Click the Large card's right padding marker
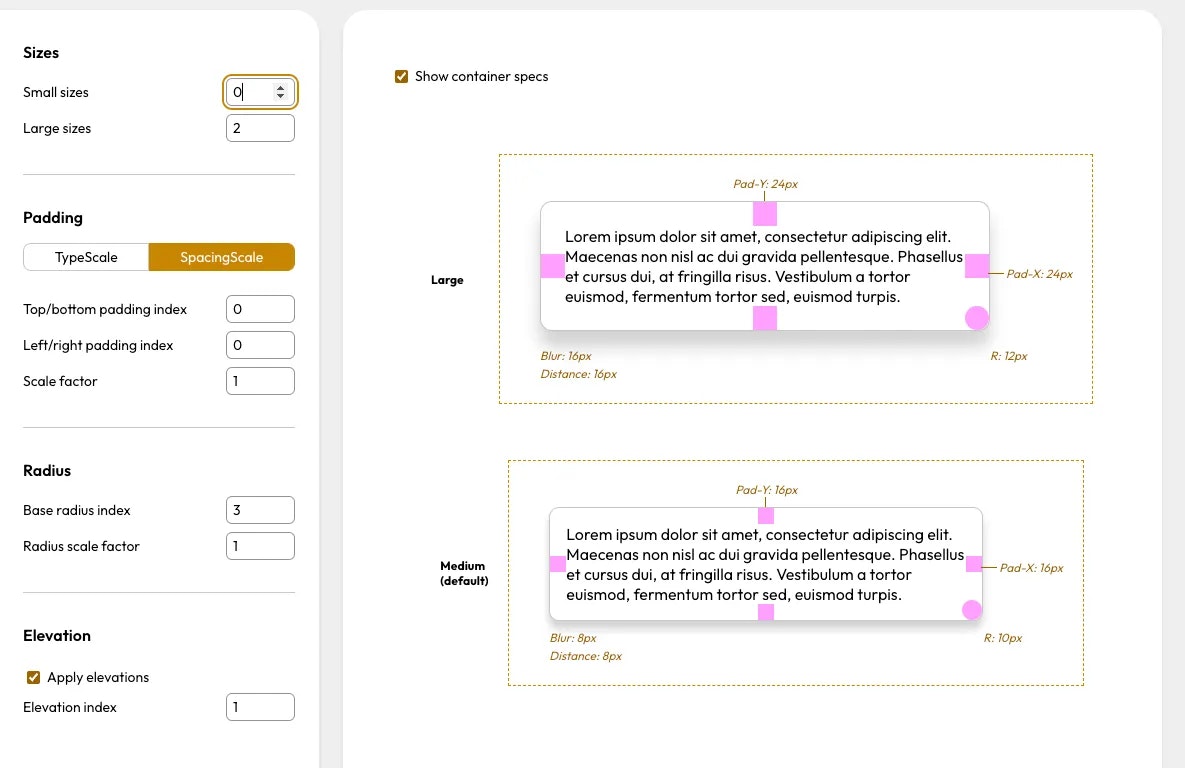This screenshot has height=768, width=1185. click(x=977, y=266)
